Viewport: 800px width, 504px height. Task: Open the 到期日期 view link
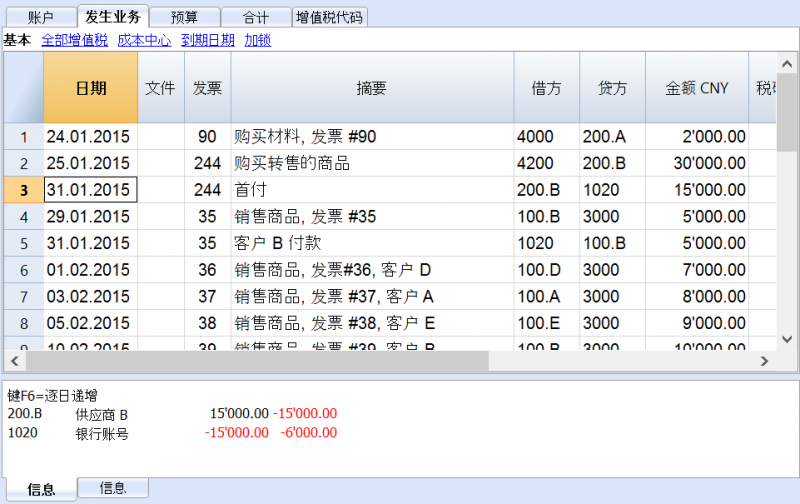[x=208, y=40]
